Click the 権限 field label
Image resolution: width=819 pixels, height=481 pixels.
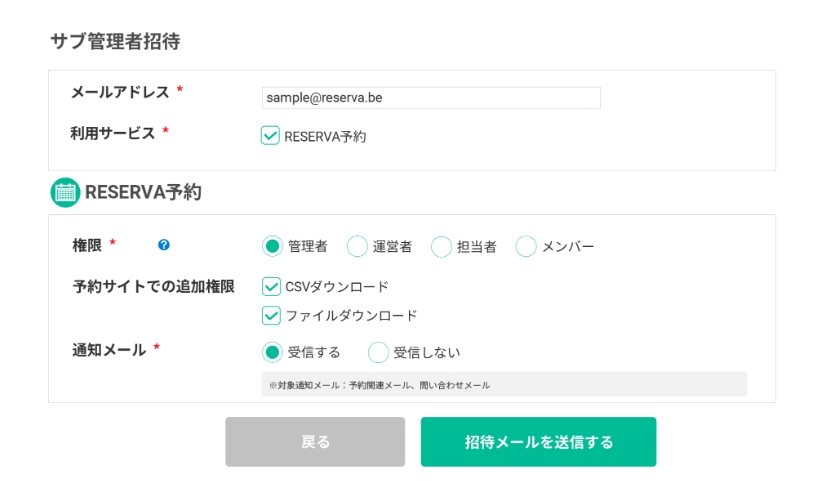(x=87, y=245)
